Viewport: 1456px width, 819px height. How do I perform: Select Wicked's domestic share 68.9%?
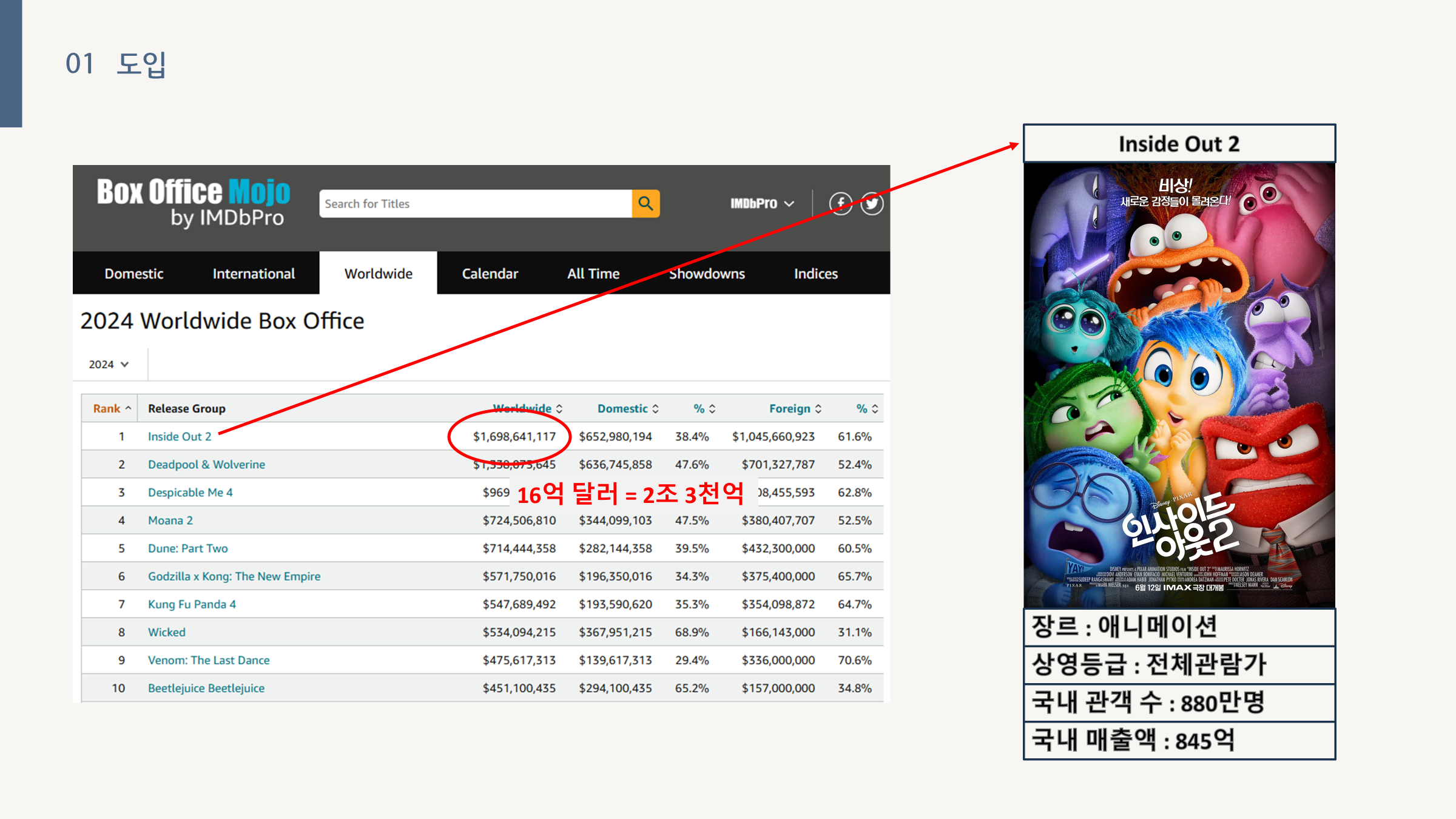(692, 632)
